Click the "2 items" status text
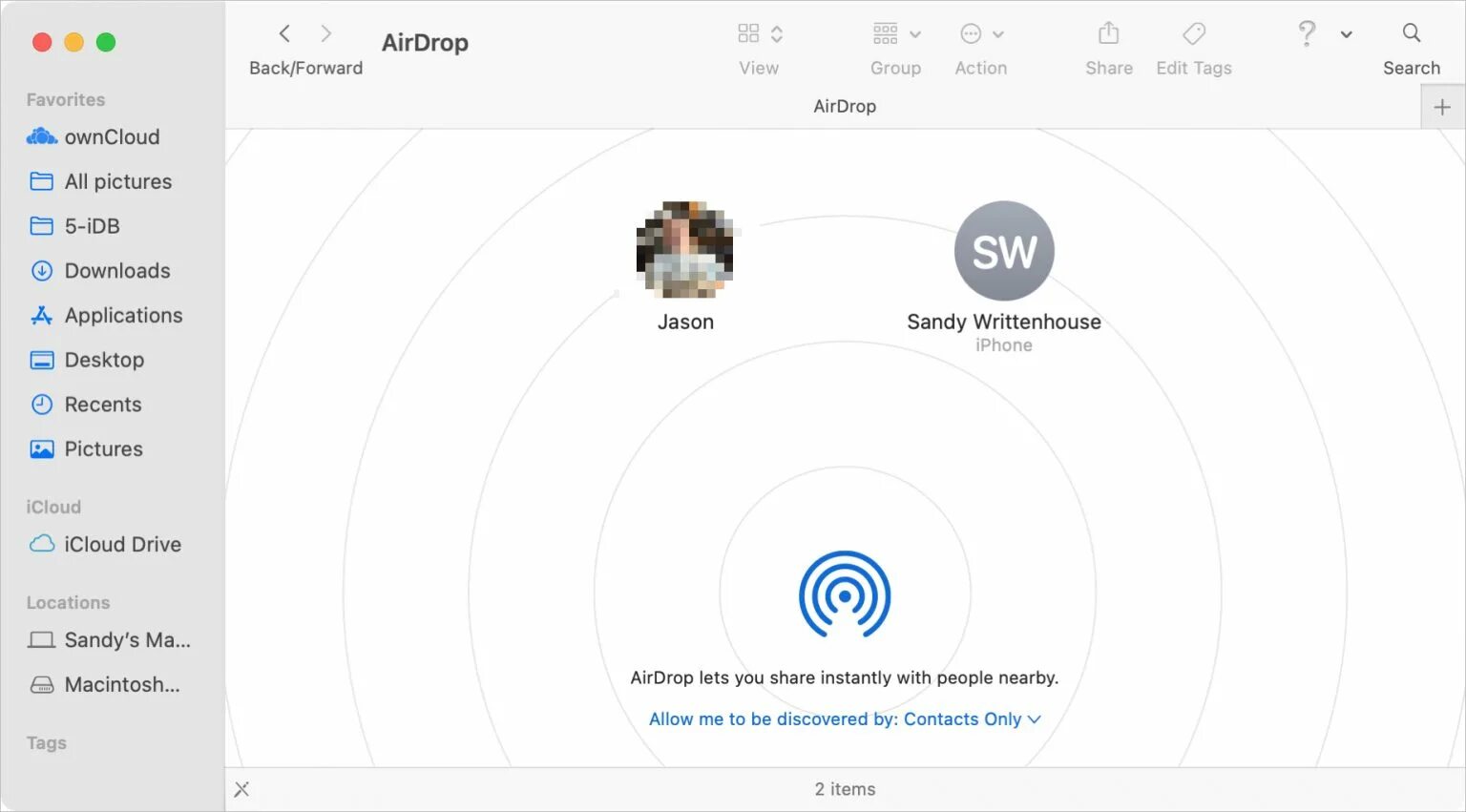Screen dimensions: 1466x812 tap(845, 789)
